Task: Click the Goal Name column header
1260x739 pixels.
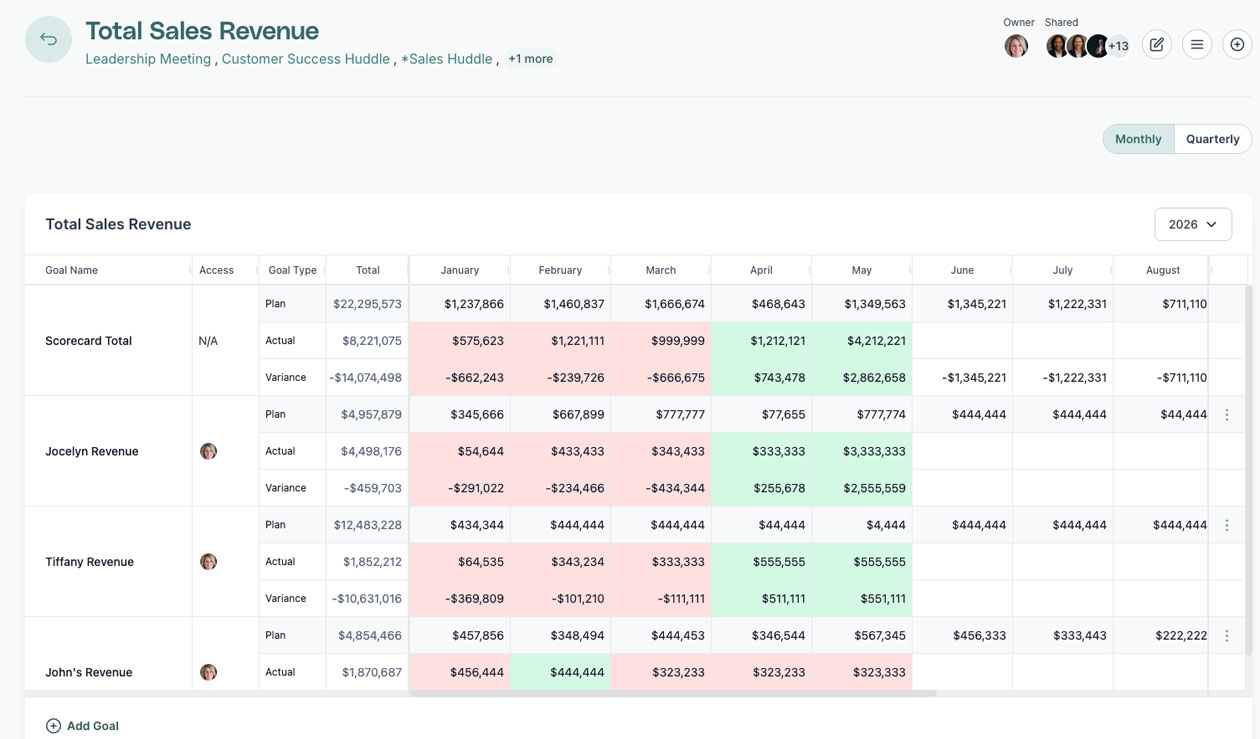Action: coord(71,270)
